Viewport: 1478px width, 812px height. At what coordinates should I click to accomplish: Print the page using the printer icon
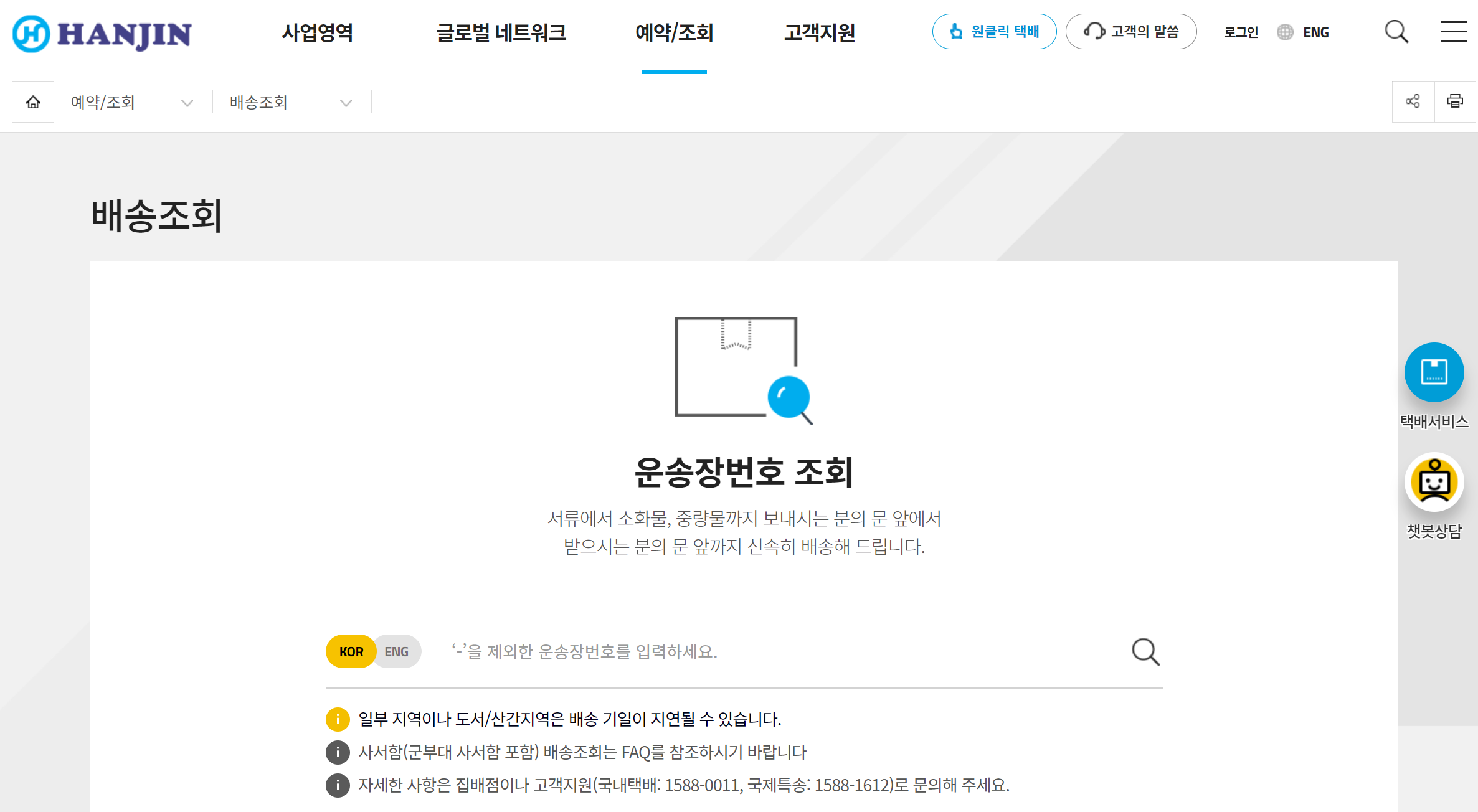coord(1455,101)
